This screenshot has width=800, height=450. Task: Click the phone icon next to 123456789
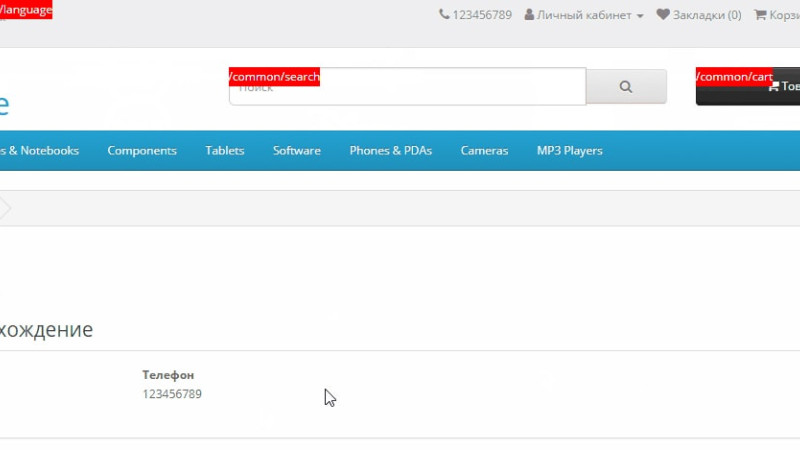444,15
